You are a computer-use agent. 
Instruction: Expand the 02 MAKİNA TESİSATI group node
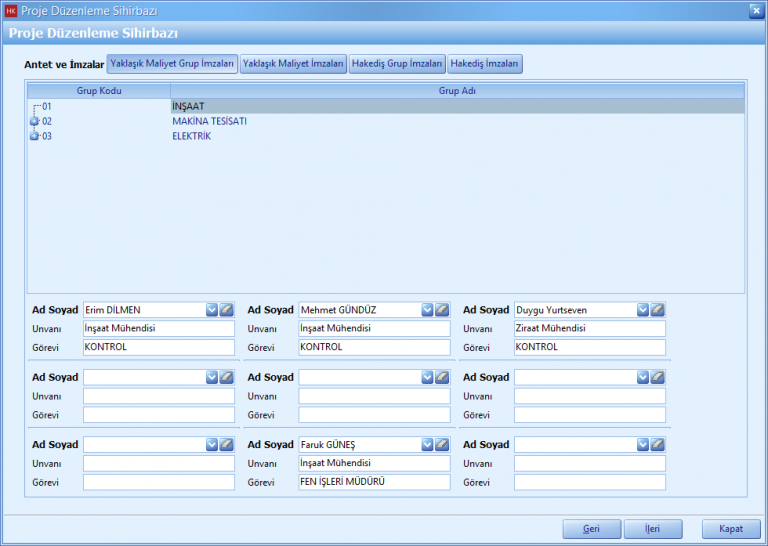coord(35,121)
